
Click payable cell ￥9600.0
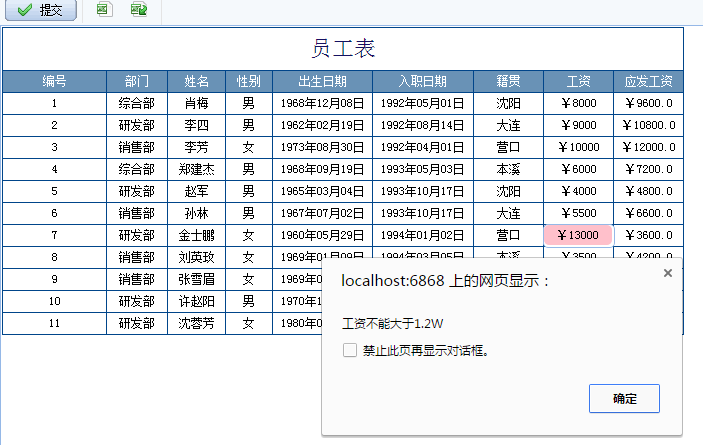click(648, 104)
